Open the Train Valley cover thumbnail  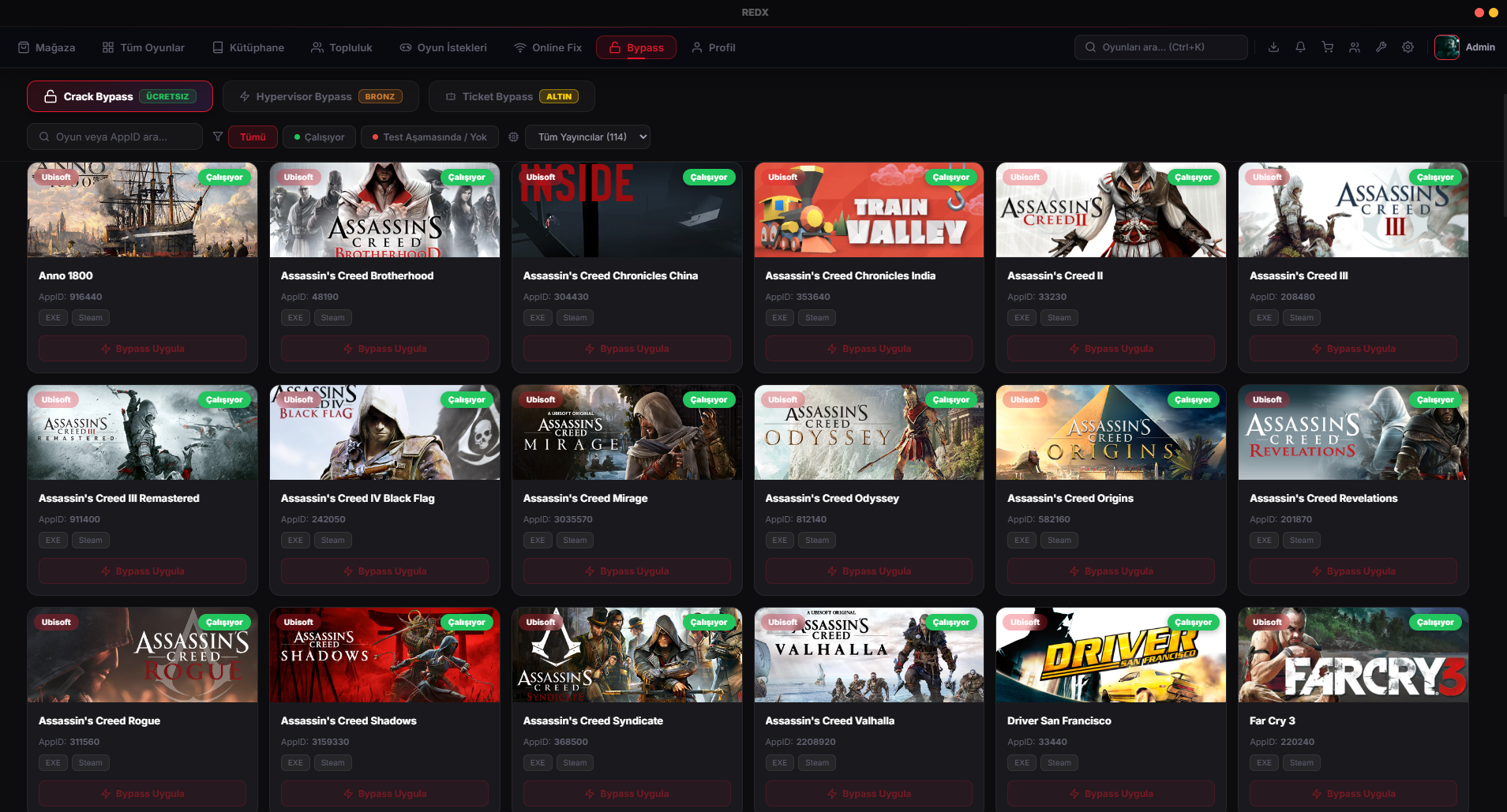pyautogui.click(x=869, y=210)
